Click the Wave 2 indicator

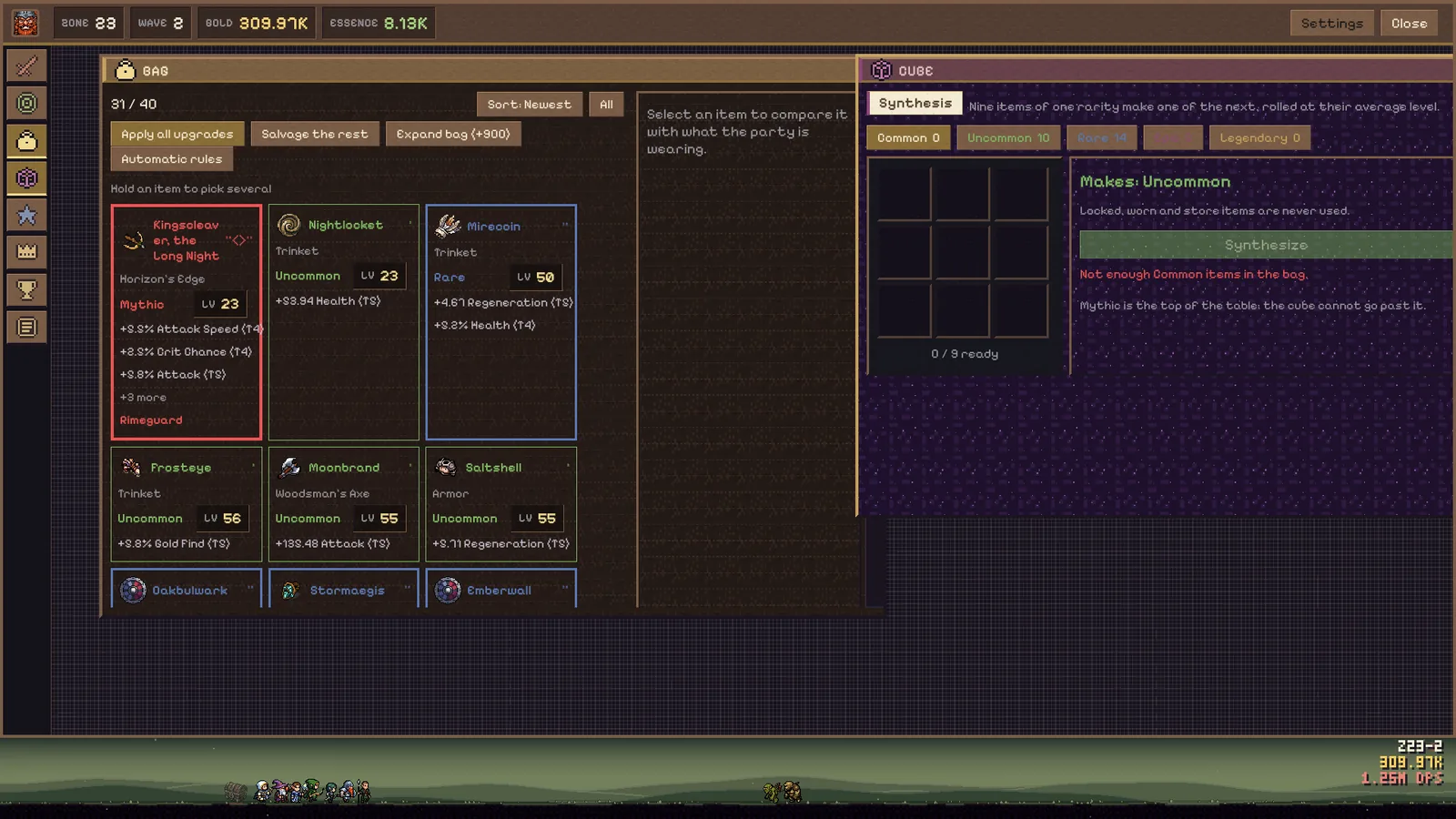160,23
